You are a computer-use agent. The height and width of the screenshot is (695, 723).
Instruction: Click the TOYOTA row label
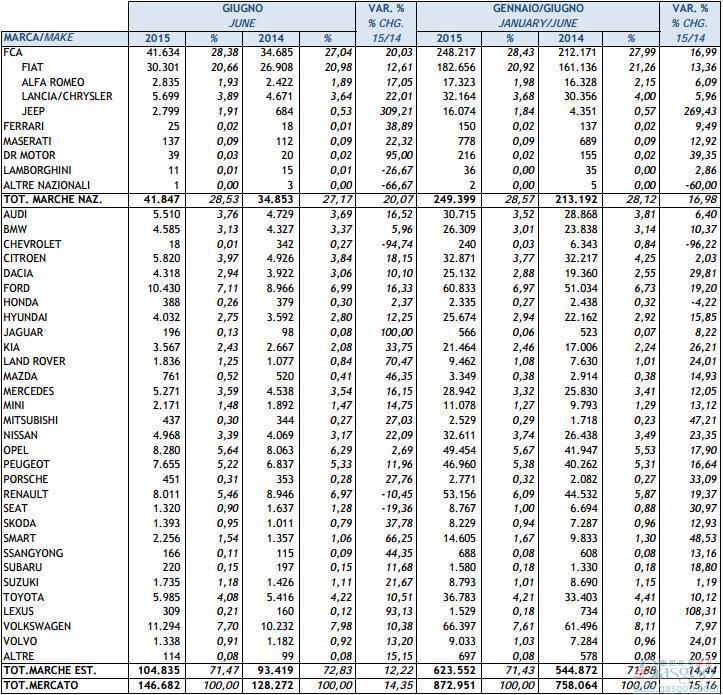point(24,597)
